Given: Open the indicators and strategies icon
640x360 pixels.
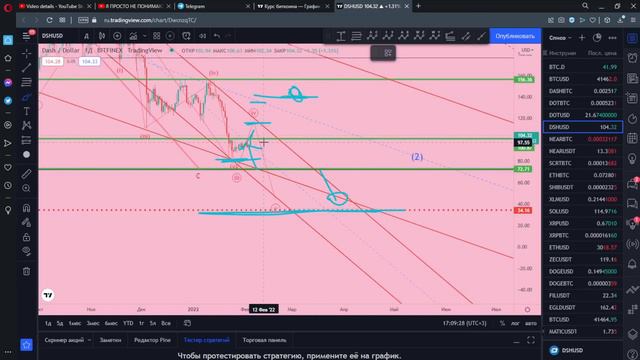Looking at the screenshot, I should [133, 36].
